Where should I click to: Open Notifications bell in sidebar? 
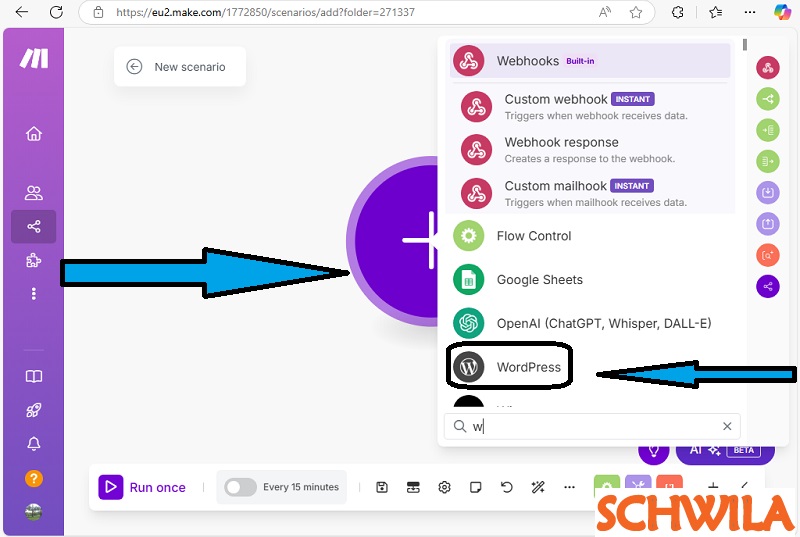coord(34,444)
